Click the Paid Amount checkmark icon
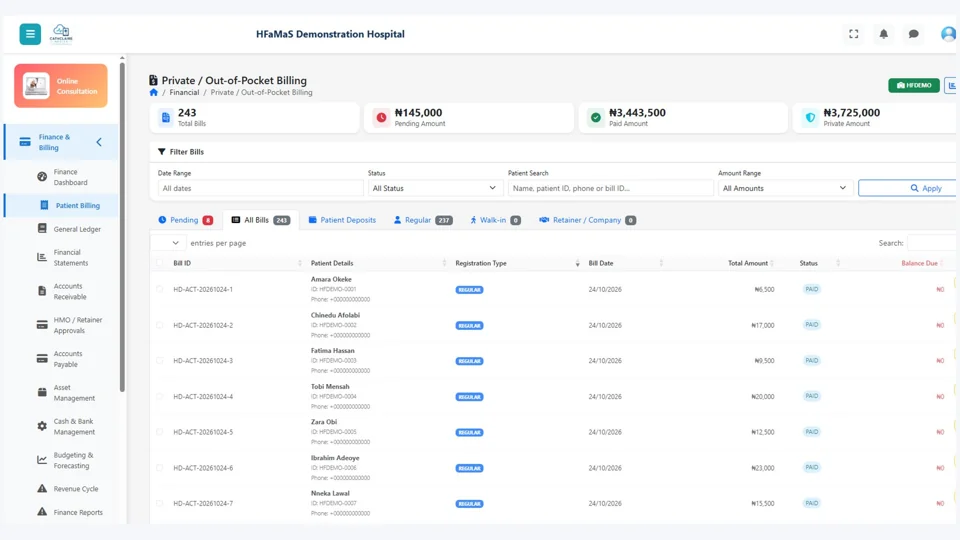Viewport: 960px width, 540px height. click(596, 118)
